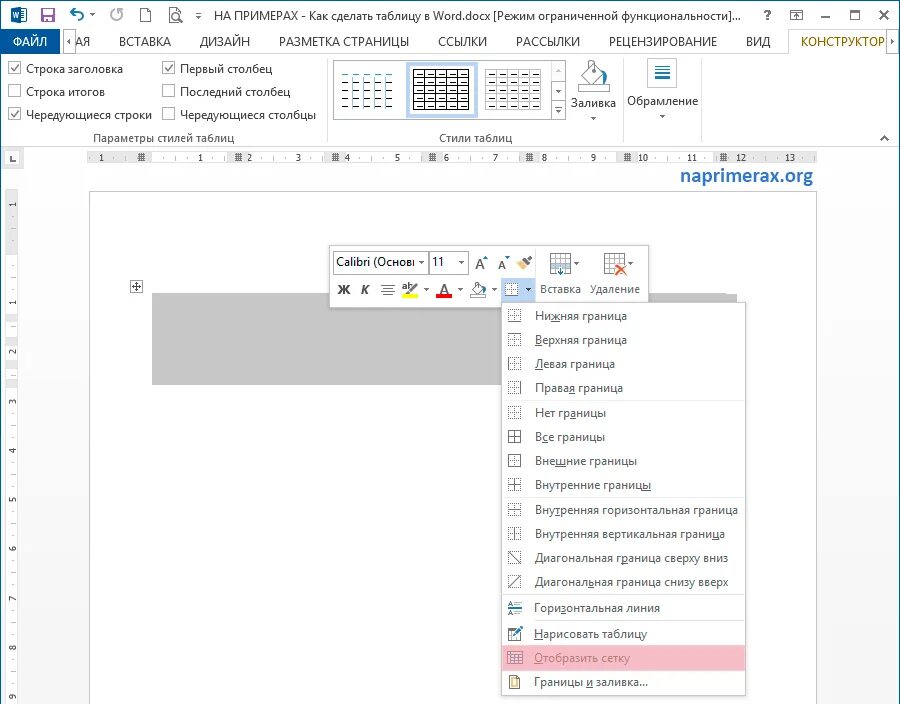Open Word Help question mark
The width and height of the screenshot is (900, 704).
(767, 15)
